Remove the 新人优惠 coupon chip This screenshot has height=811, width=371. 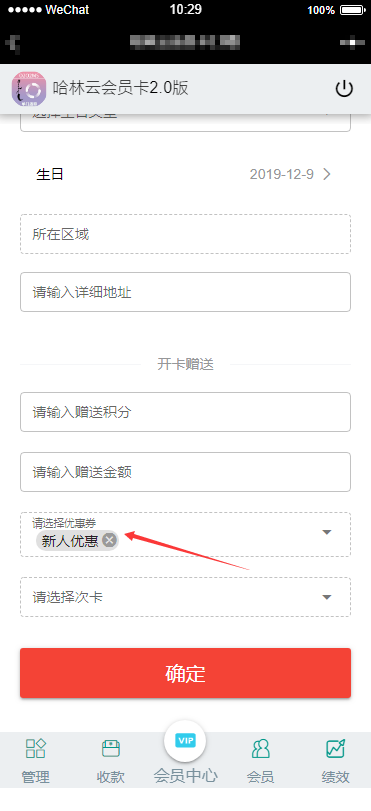point(109,540)
